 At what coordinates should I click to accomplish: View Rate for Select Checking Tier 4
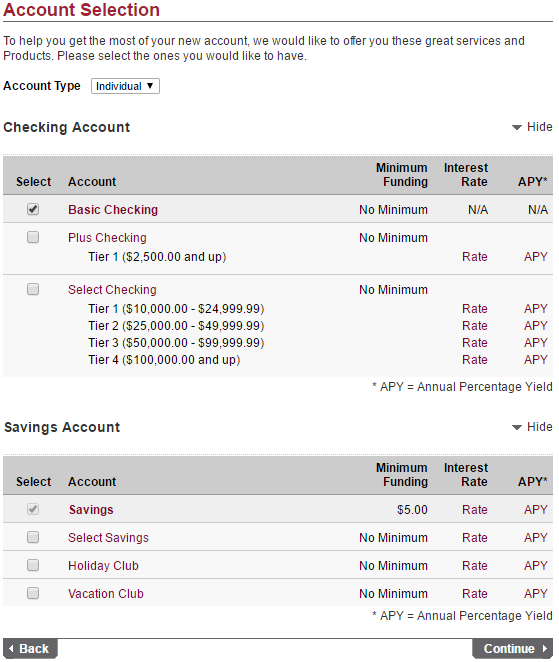475,360
